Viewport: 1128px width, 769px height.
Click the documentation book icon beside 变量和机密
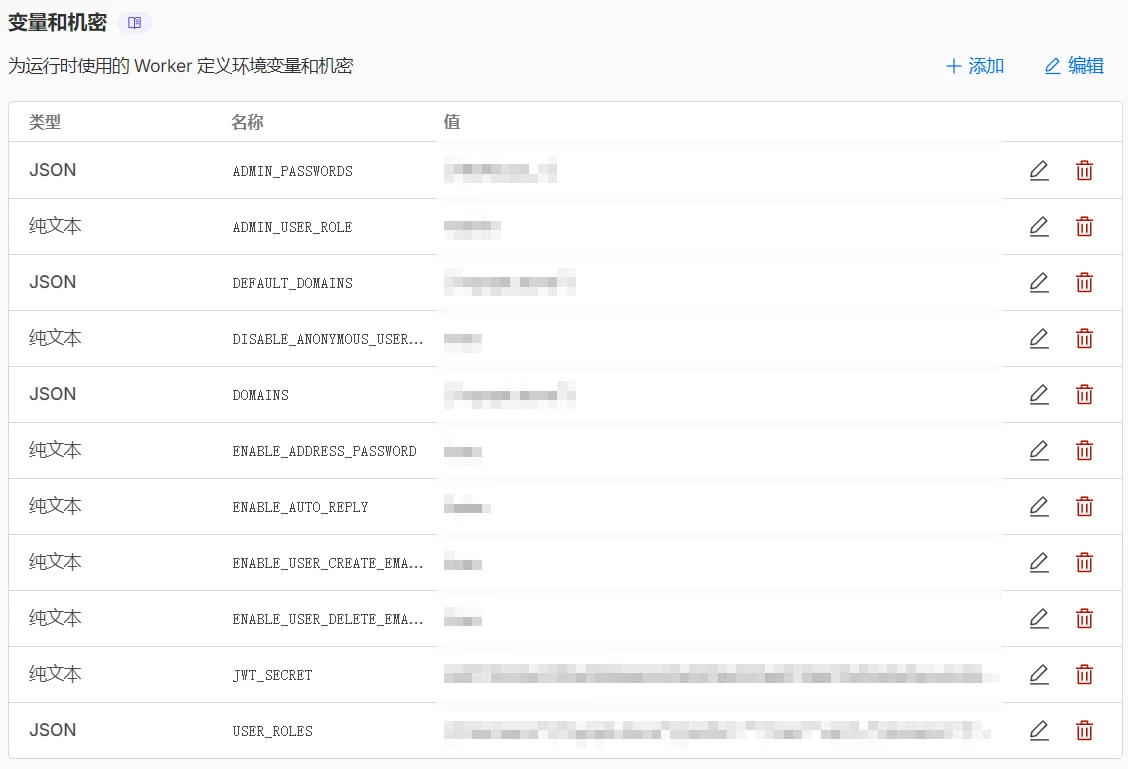click(x=134, y=23)
